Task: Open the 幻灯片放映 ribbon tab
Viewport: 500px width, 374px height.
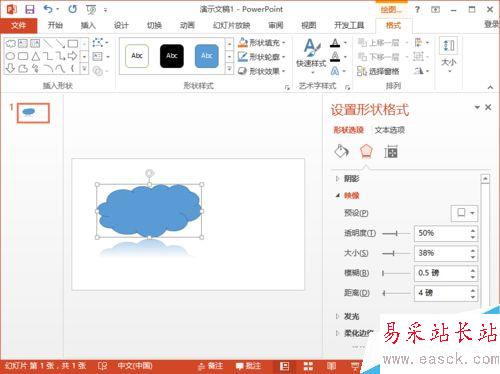Action: pyautogui.click(x=231, y=25)
